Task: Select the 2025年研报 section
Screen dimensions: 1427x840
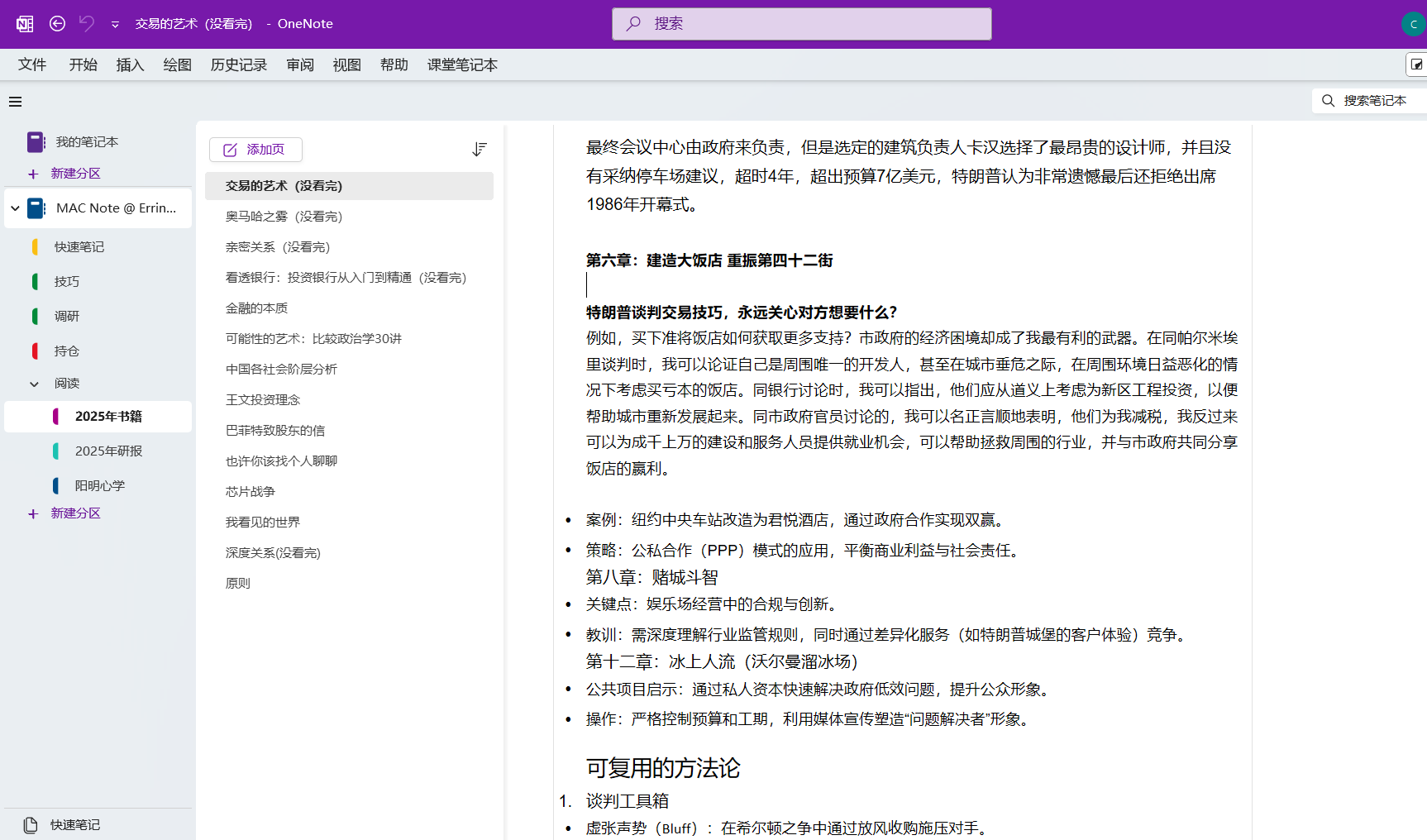Action: pyautogui.click(x=108, y=451)
